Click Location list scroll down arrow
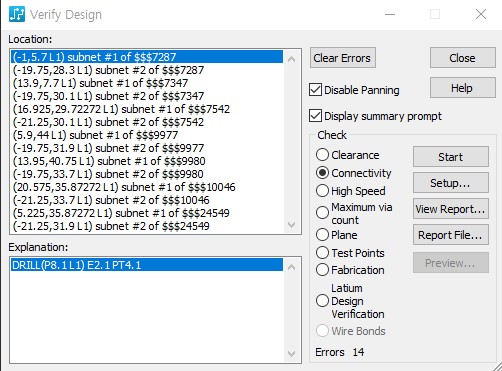Image resolution: width=502 pixels, height=371 pixels. 291,225
